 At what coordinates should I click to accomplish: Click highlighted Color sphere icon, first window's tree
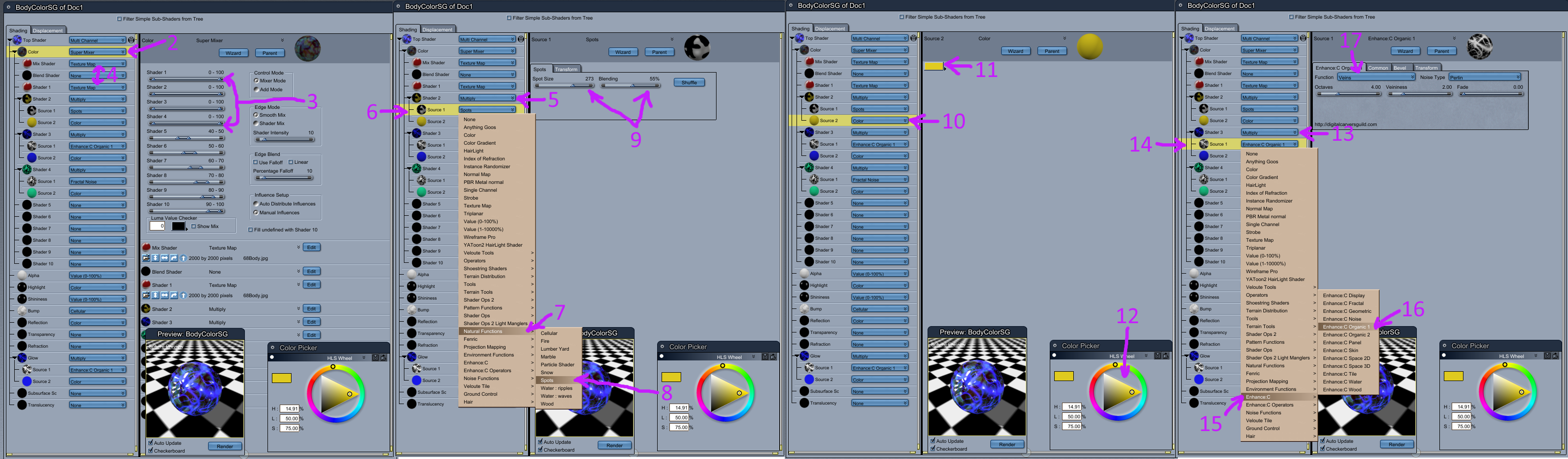[22, 51]
